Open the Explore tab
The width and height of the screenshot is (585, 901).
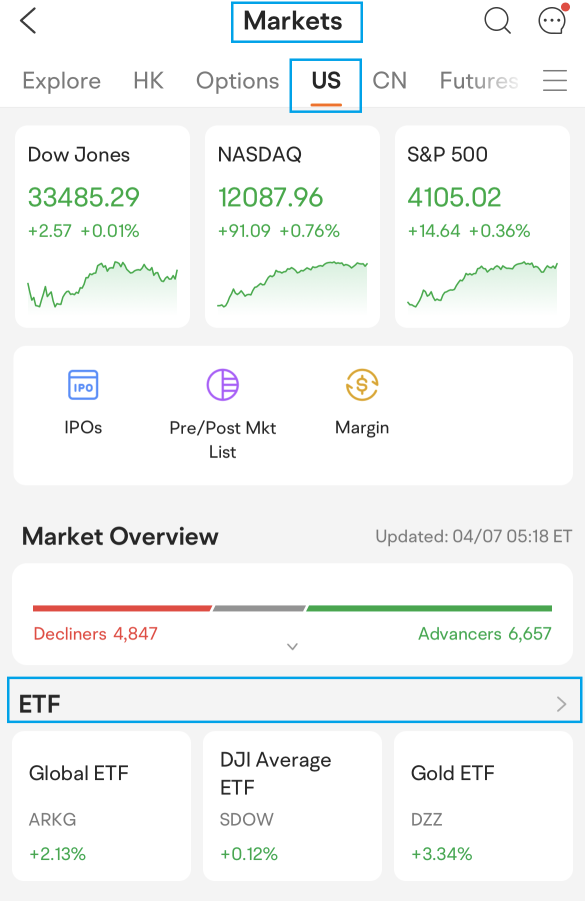click(x=61, y=80)
